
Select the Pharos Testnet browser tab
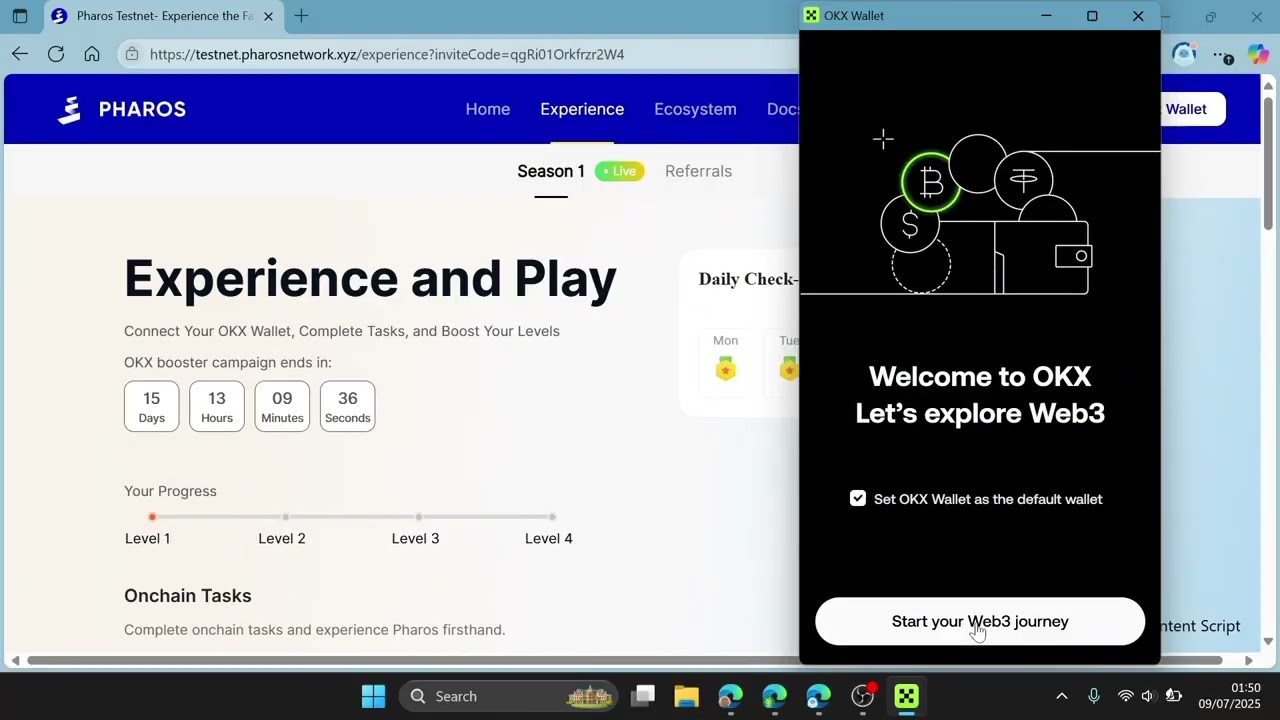tap(165, 16)
